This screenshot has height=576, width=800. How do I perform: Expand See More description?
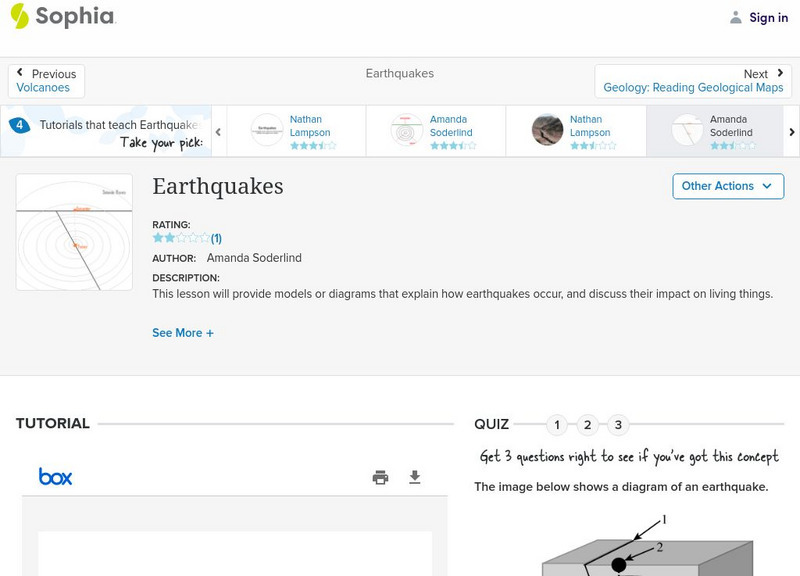click(183, 333)
